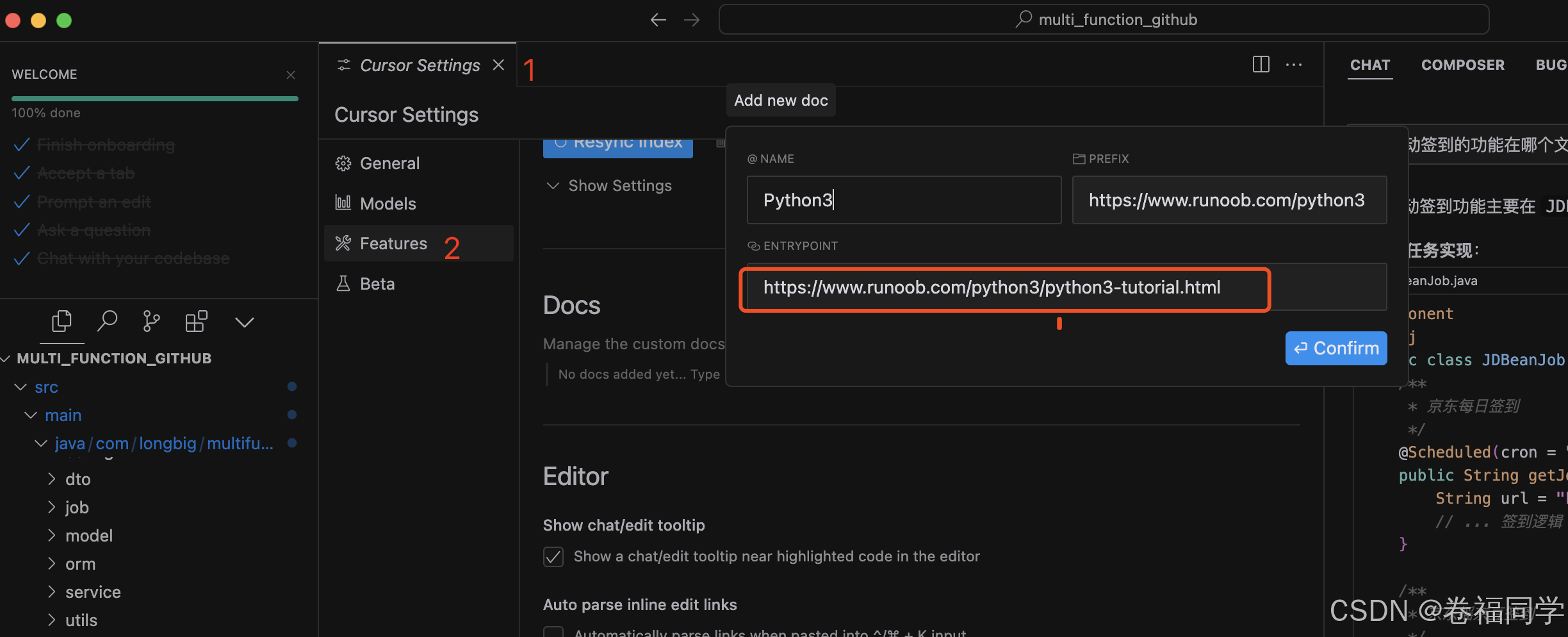Edit the ENTRYPOINT URL field
Image resolution: width=1568 pixels, height=637 pixels.
pos(1066,287)
